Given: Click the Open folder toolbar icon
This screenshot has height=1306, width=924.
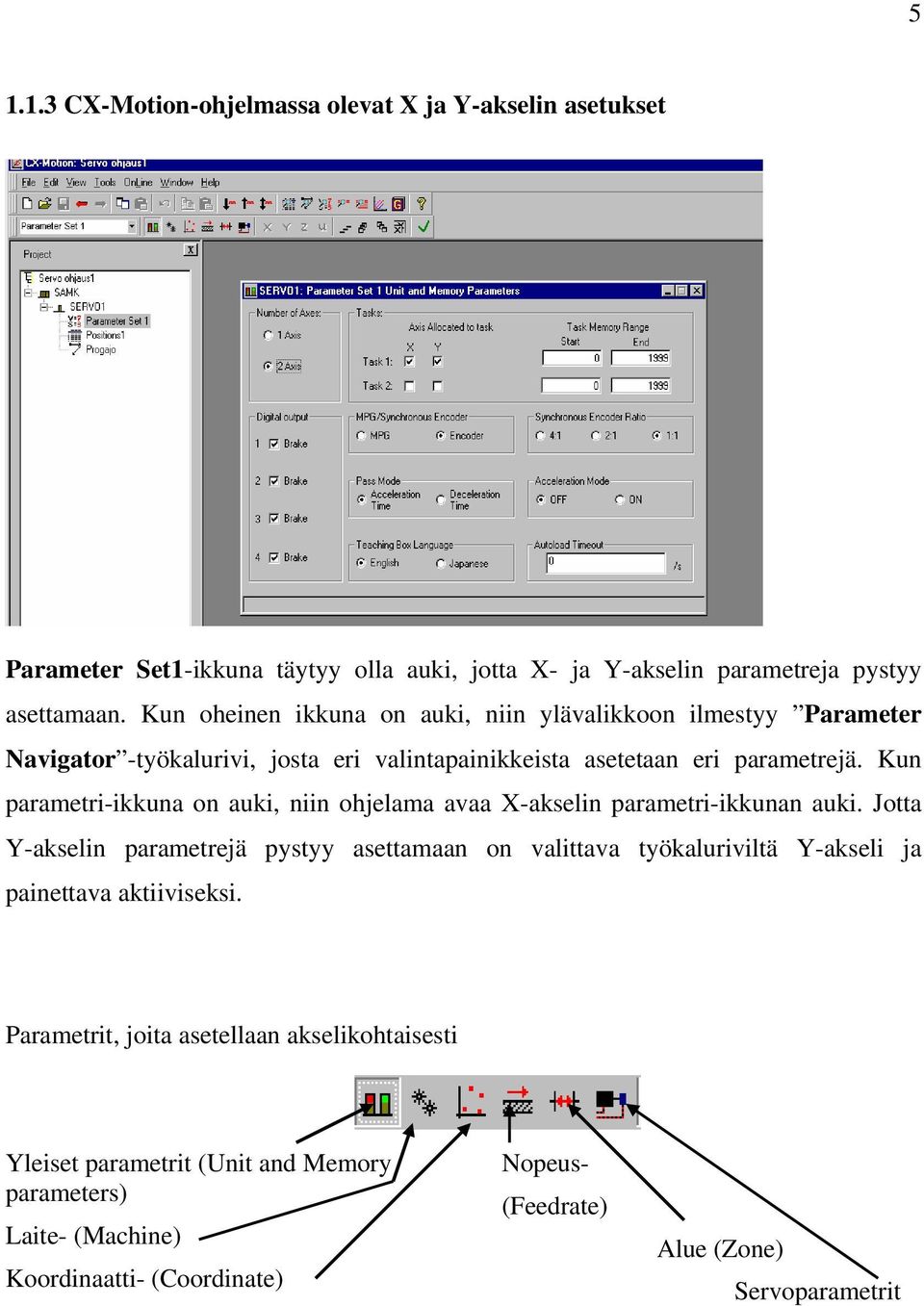Looking at the screenshot, I should pos(44,203).
